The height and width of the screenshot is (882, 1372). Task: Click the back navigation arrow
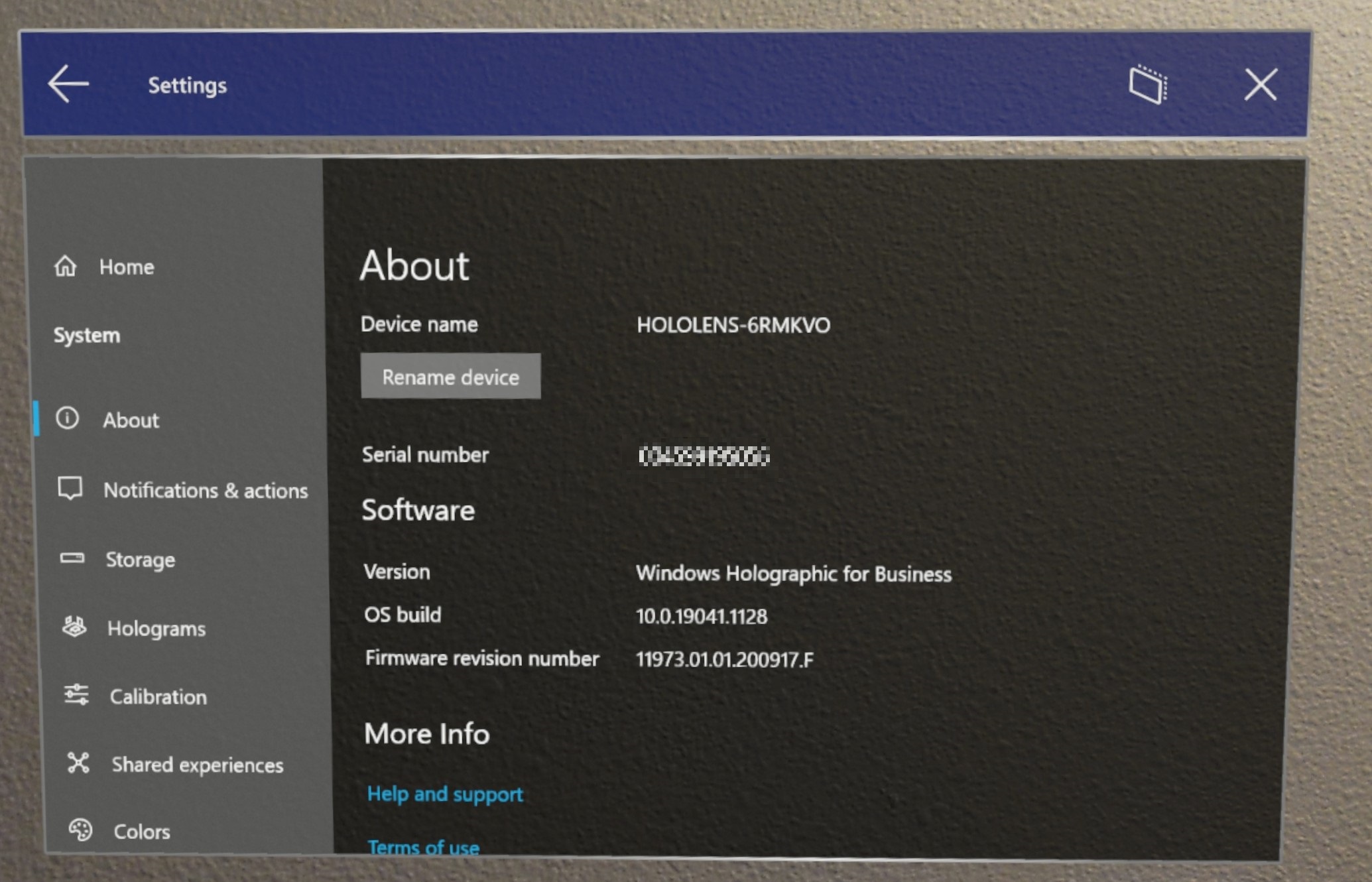pyautogui.click(x=67, y=84)
